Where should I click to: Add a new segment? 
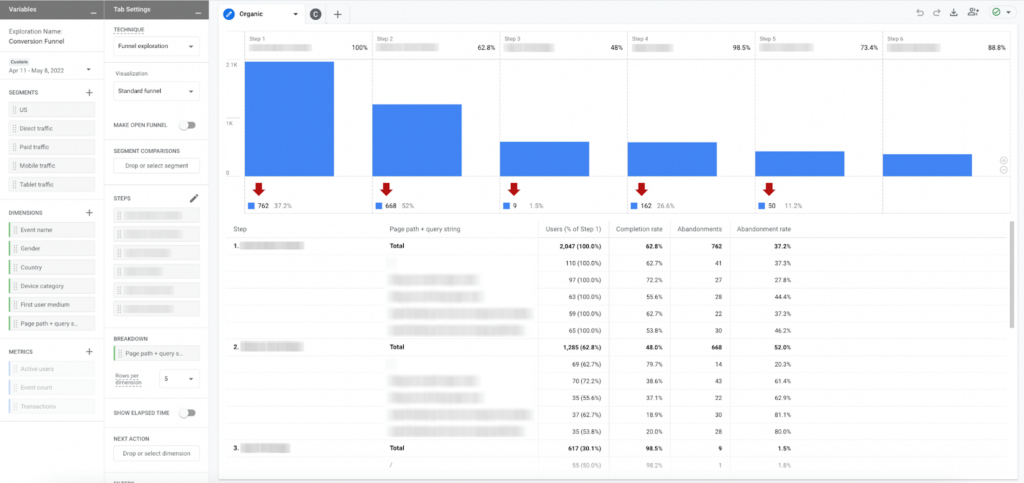(89, 93)
